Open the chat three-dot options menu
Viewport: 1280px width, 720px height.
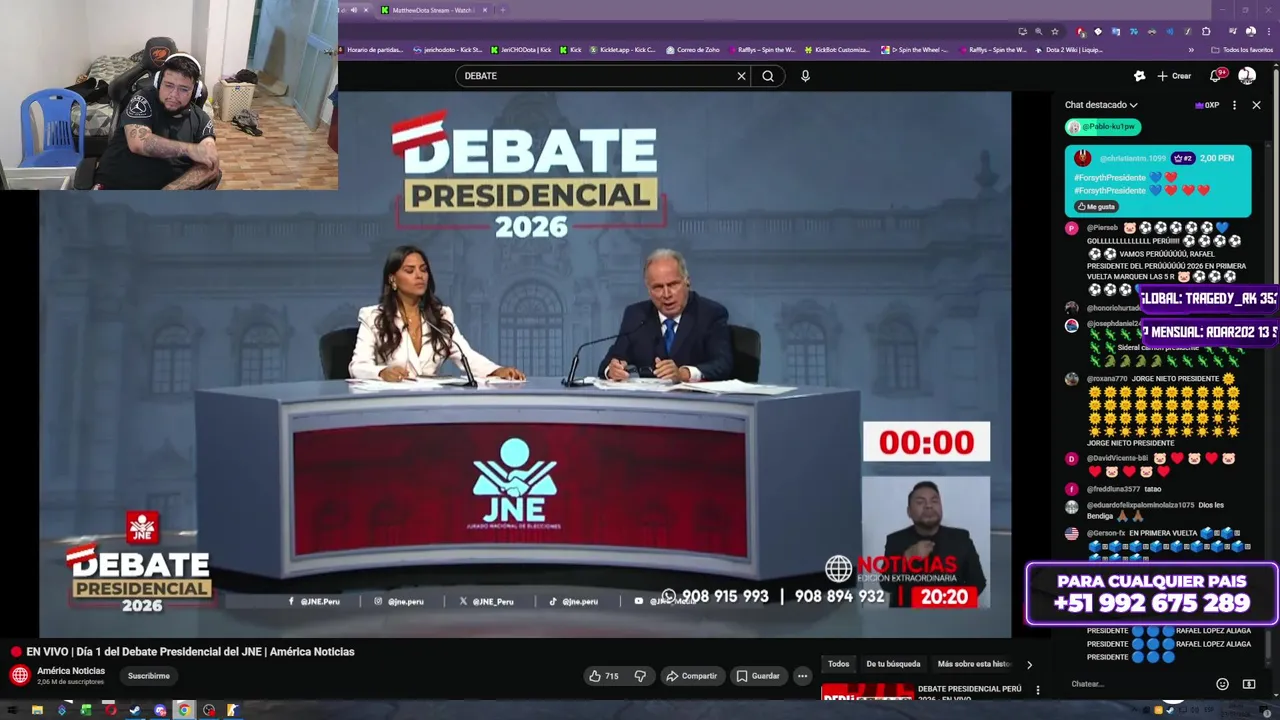pyautogui.click(x=1234, y=105)
